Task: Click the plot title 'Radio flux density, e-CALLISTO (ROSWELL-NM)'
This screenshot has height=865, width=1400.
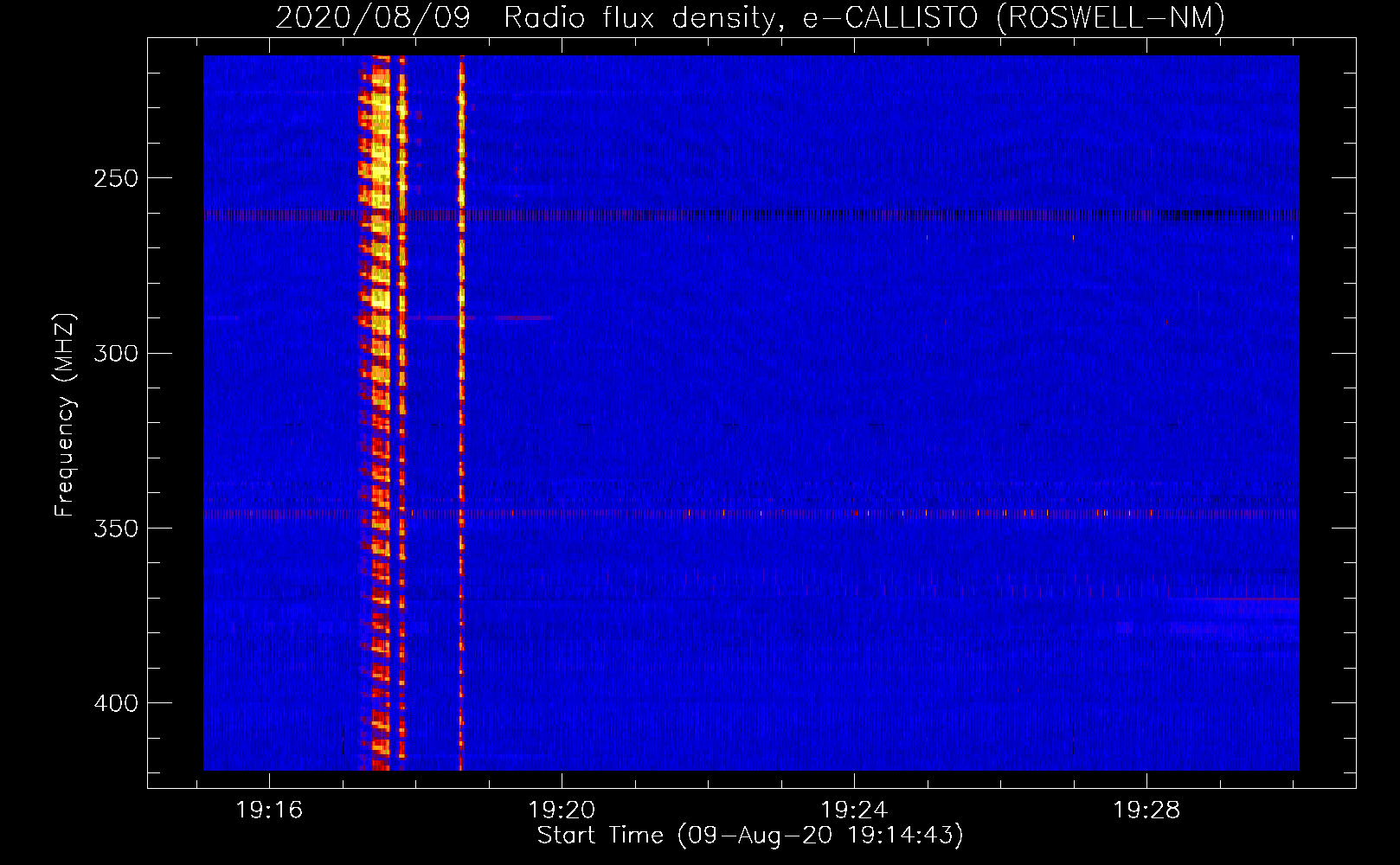Action: coord(864,17)
